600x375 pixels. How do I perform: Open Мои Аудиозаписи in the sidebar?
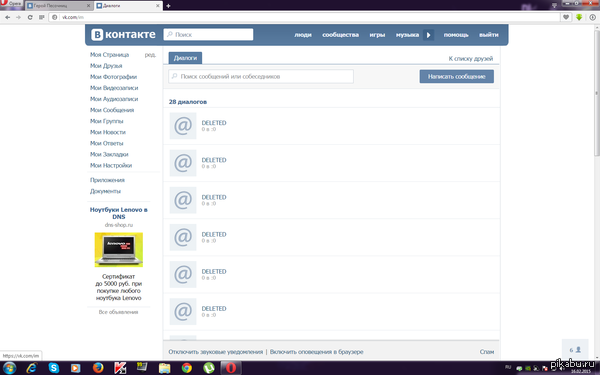pos(114,99)
